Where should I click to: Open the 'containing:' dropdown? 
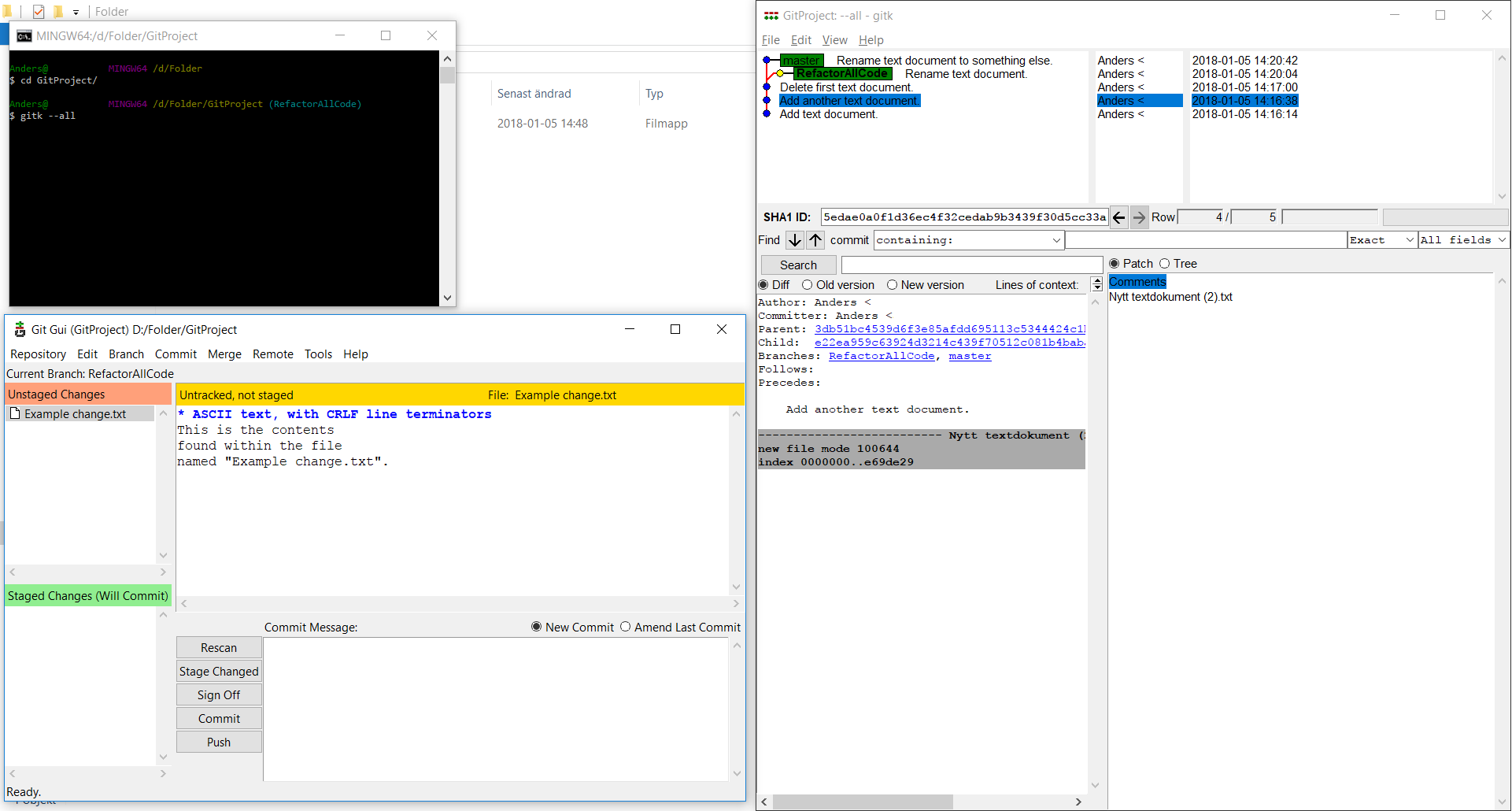[x=1055, y=240]
